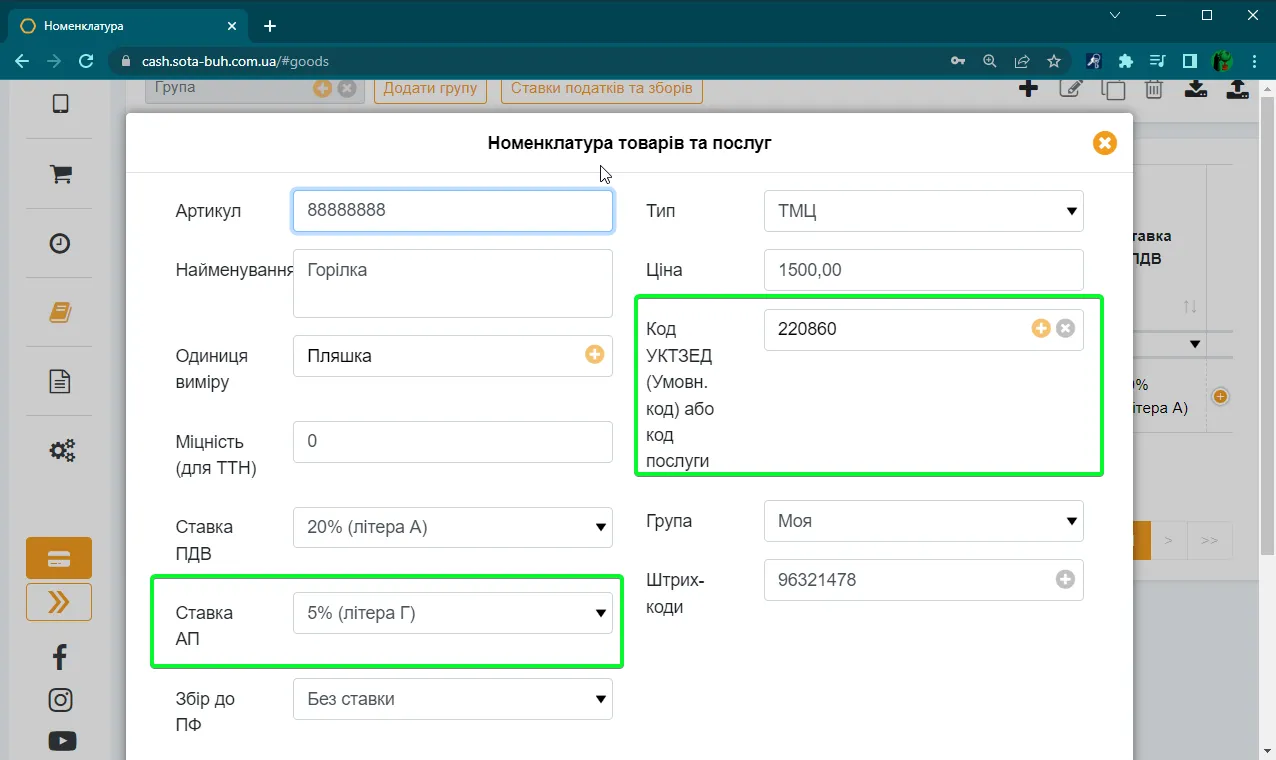Open the orange book catalog icon
Viewport: 1276px width, 760px height.
tap(60, 313)
